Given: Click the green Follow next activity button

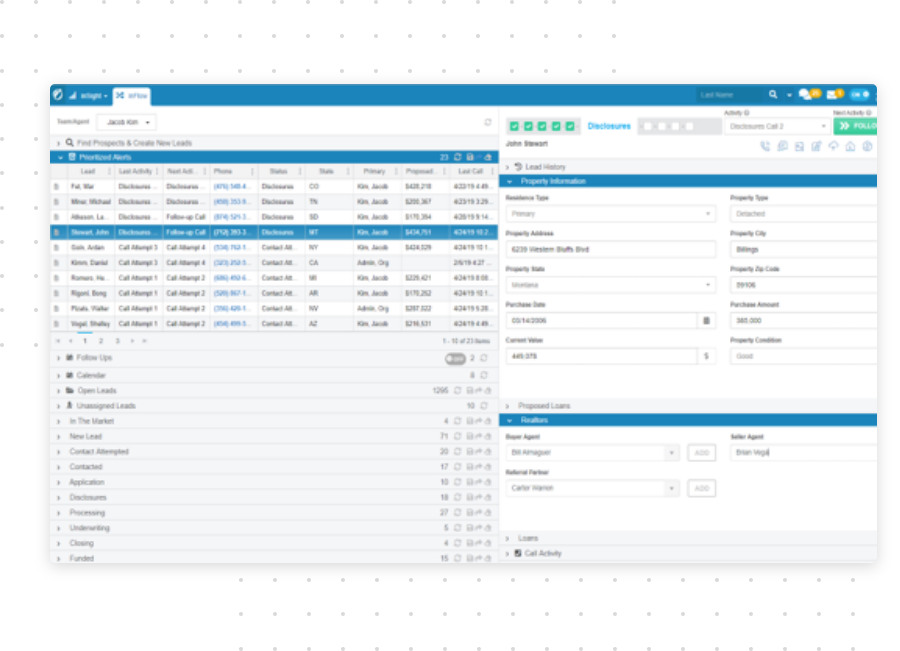Looking at the screenshot, I should pyautogui.click(x=855, y=127).
